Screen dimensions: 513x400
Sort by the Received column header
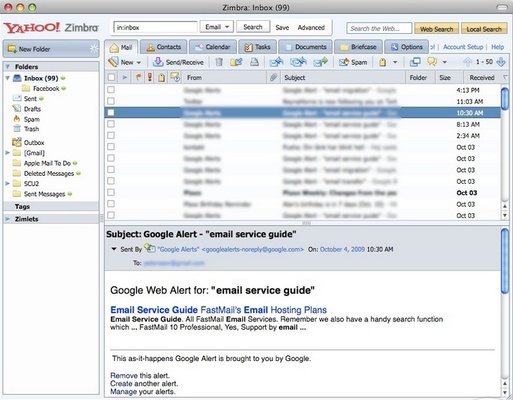(482, 77)
